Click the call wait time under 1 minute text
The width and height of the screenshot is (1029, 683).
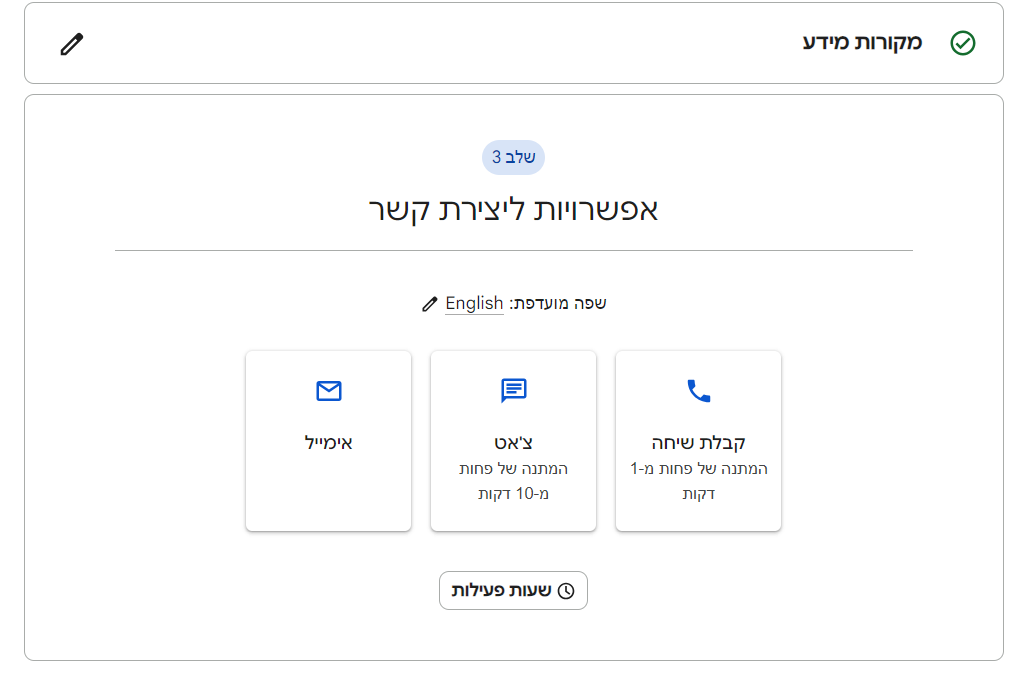(x=698, y=481)
